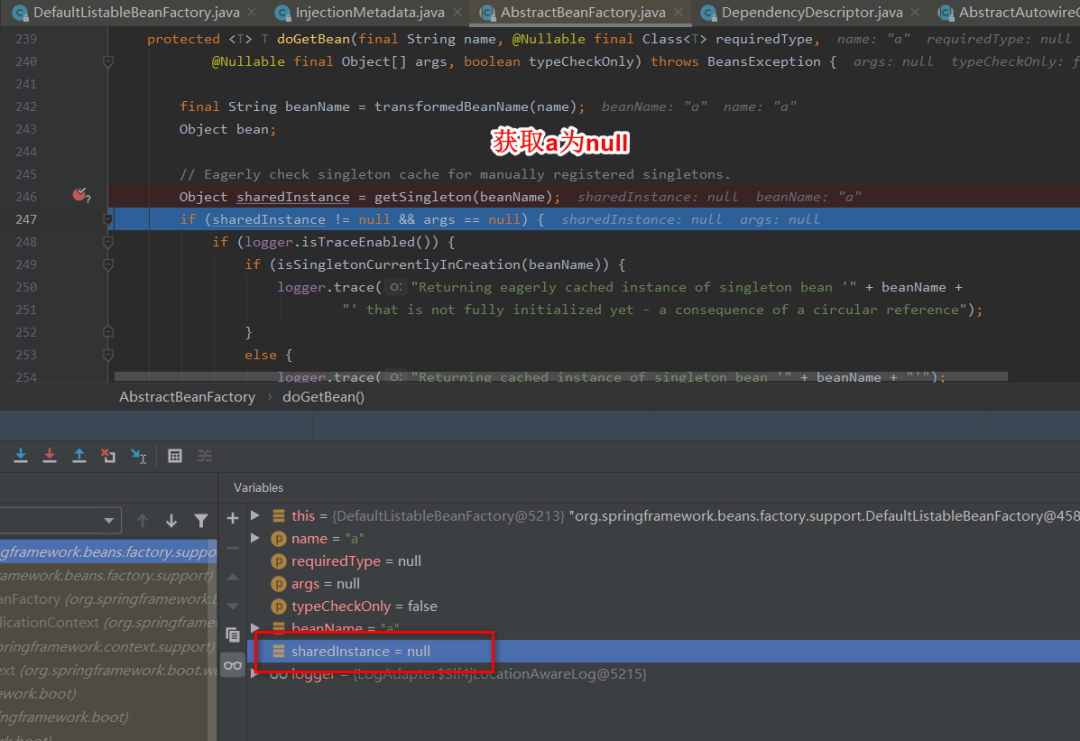Expand the 'name' variable node
1080x741 pixels.
coord(255,538)
